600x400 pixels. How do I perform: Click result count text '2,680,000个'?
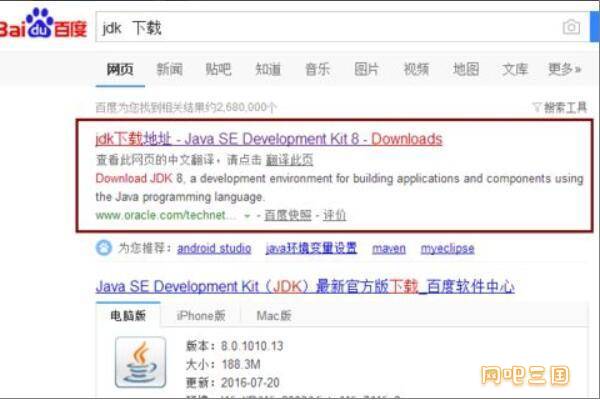(246, 107)
